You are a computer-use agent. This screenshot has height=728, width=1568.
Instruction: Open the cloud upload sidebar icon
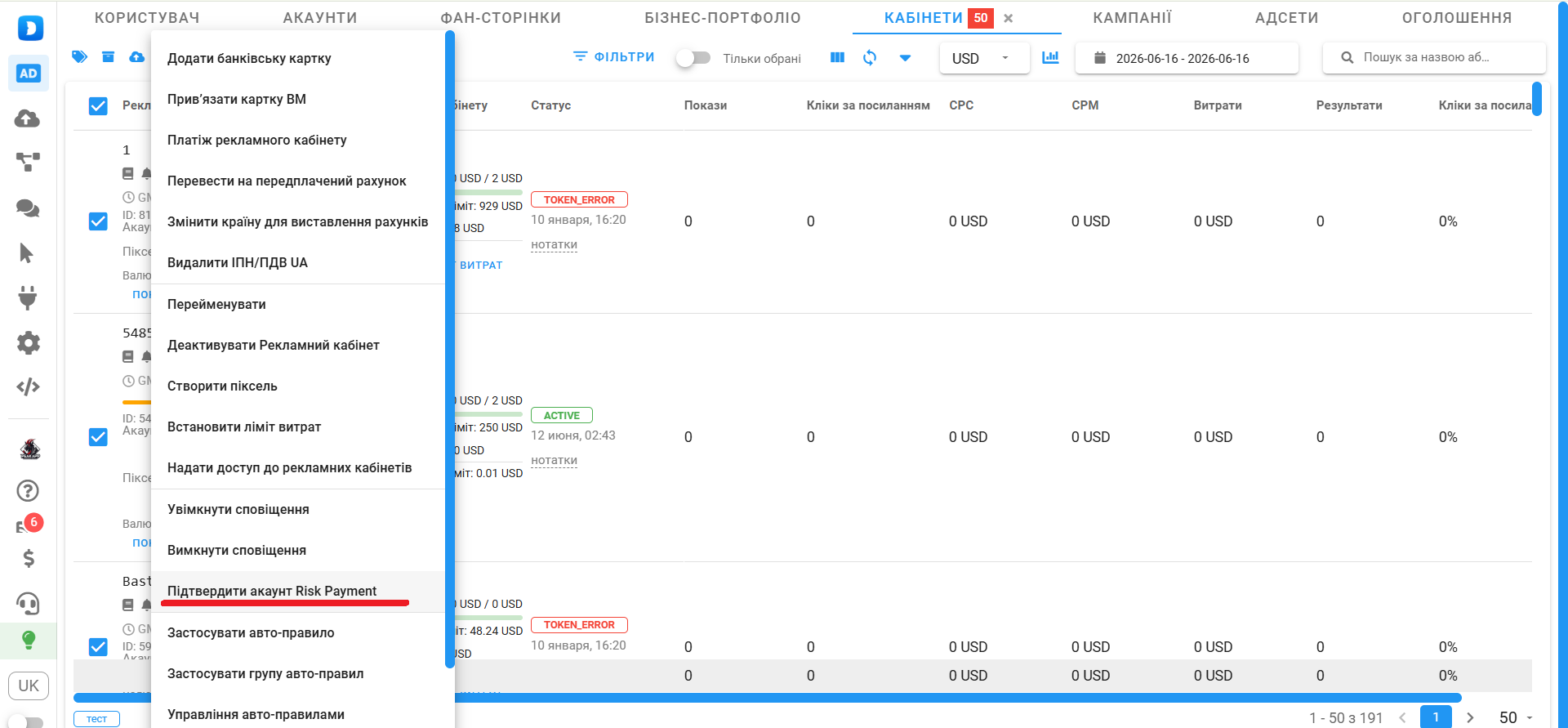(28, 119)
